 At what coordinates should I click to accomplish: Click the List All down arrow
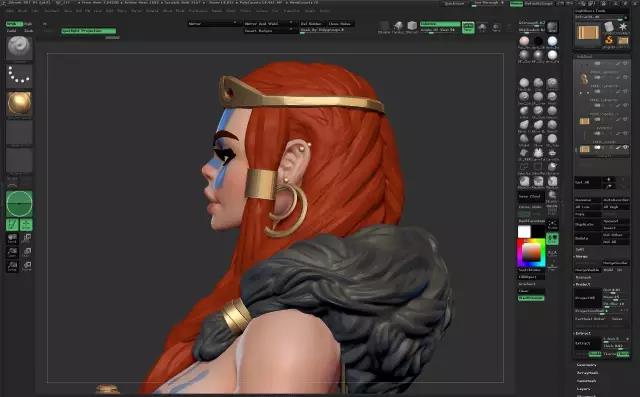(x=609, y=186)
